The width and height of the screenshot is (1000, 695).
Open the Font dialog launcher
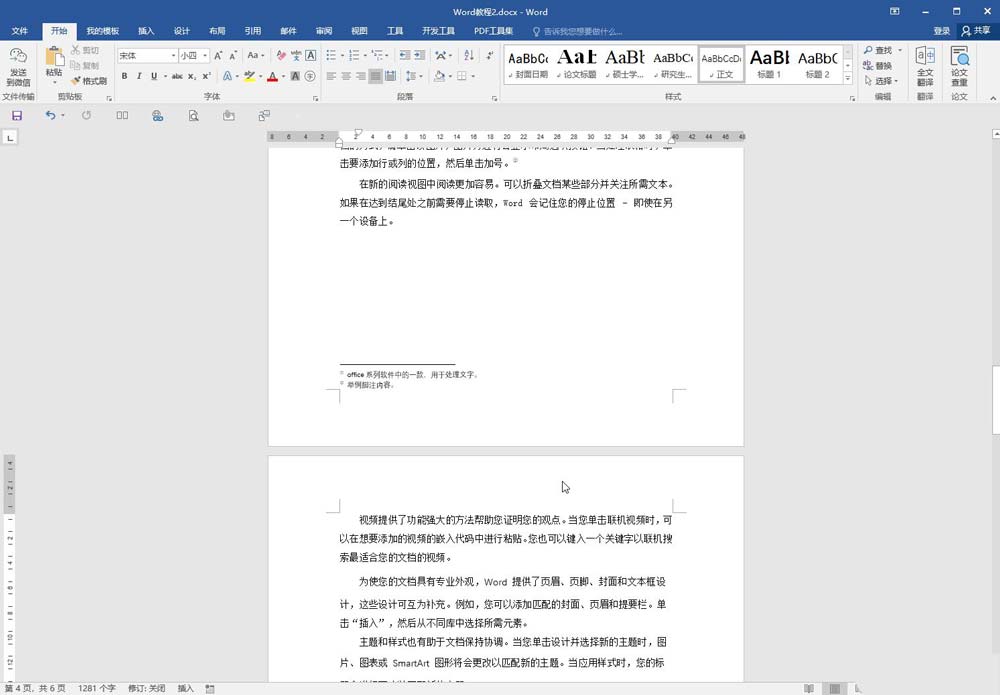coord(316,98)
